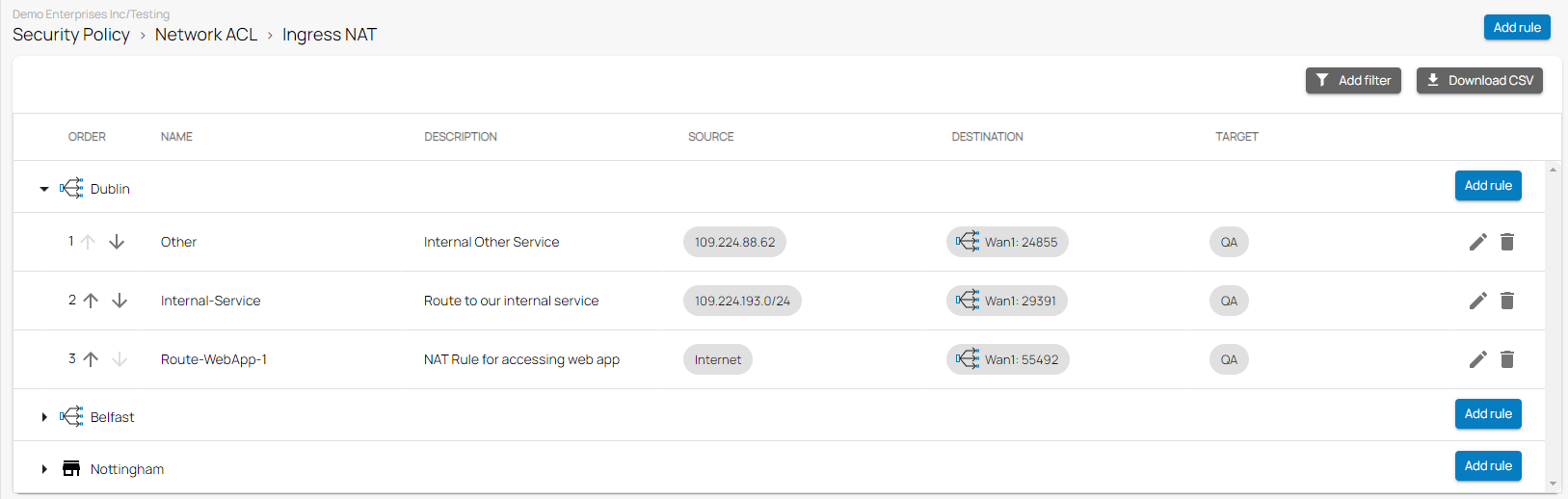Collapse the Dublin group
This screenshot has height=499, width=1568.
pos(44,189)
